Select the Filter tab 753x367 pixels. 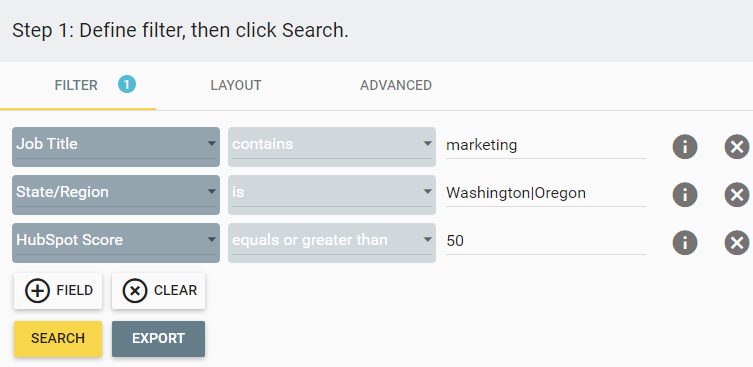point(78,86)
